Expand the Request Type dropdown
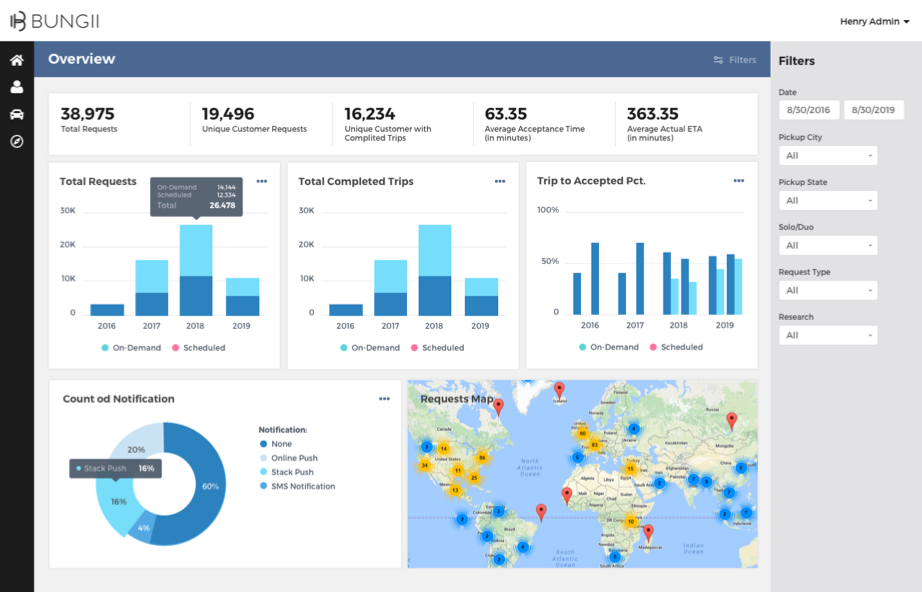The width and height of the screenshot is (922, 592). click(828, 290)
